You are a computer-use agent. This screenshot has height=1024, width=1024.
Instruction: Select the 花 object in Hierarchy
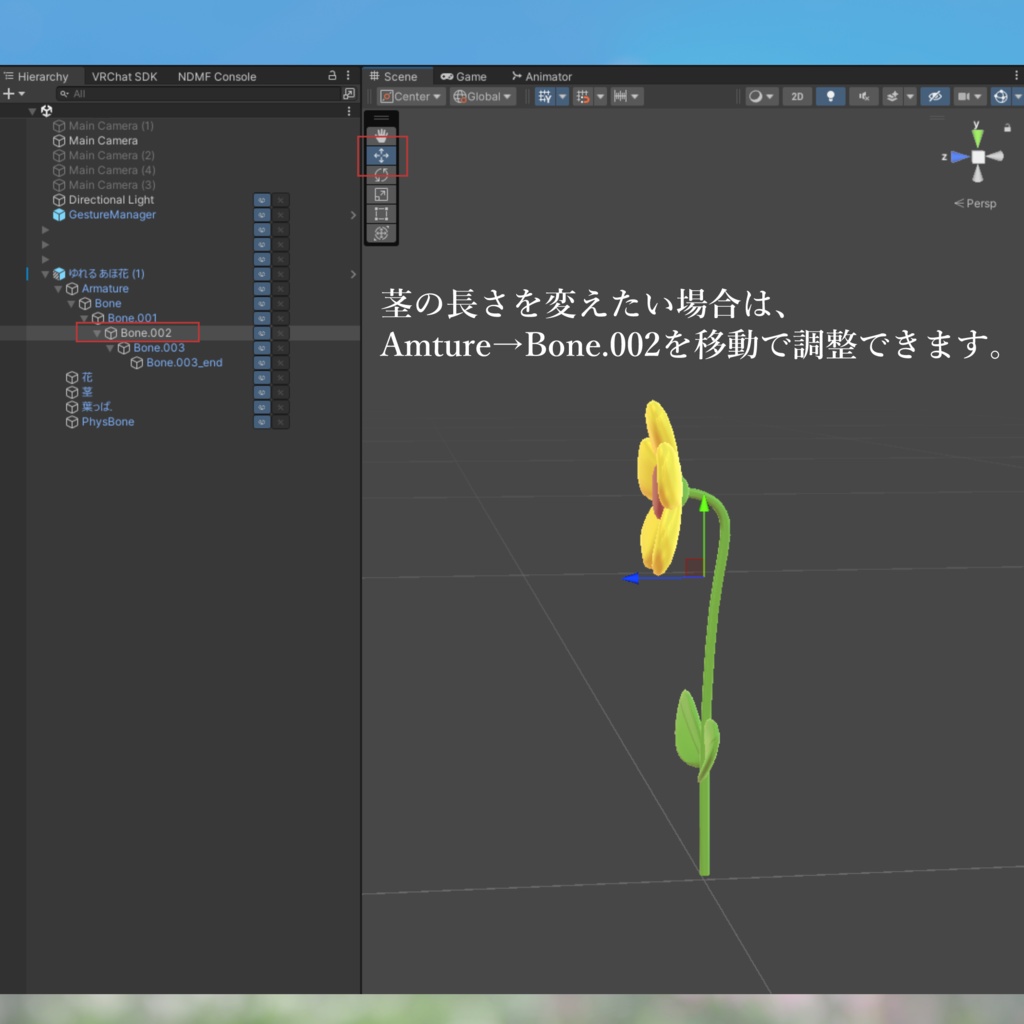click(87, 377)
